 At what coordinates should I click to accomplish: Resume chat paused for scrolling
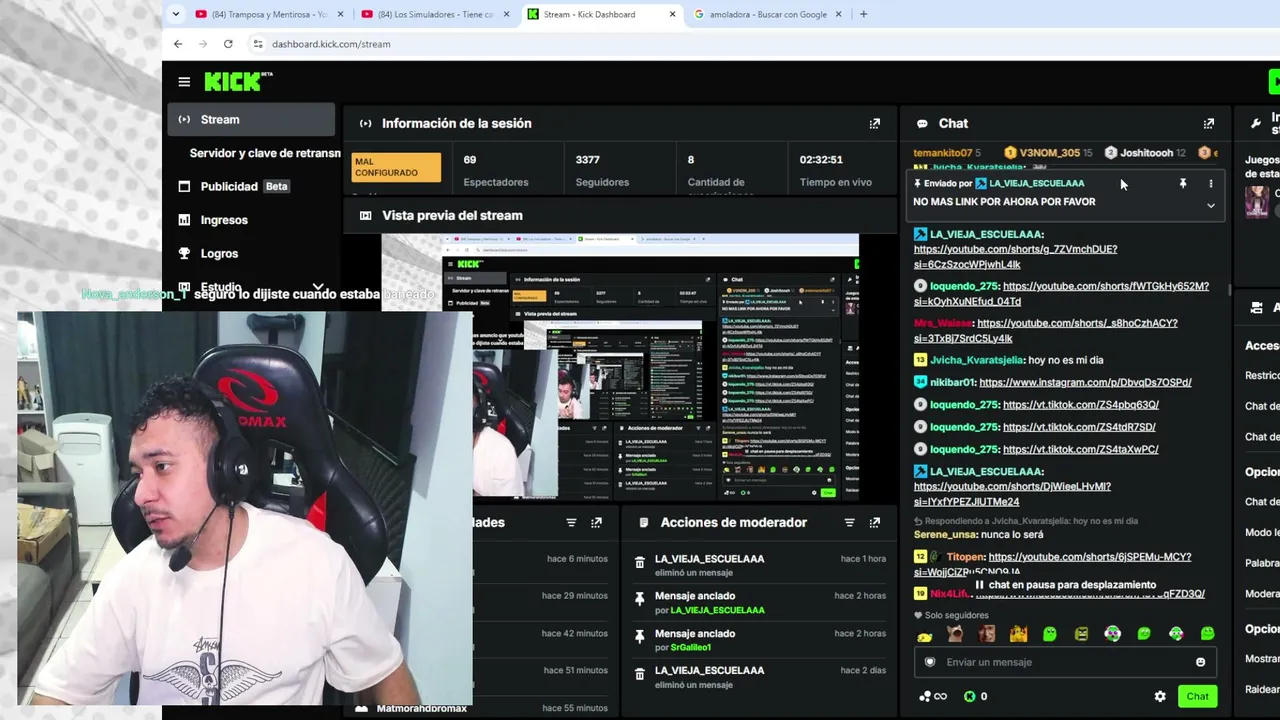1064,585
